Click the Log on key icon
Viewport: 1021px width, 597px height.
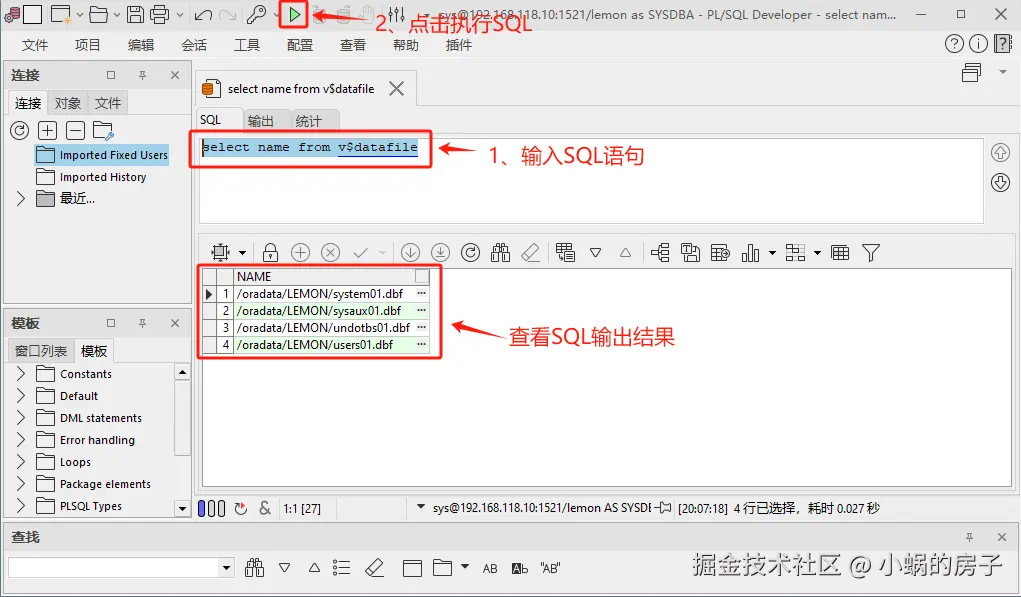tap(256, 14)
